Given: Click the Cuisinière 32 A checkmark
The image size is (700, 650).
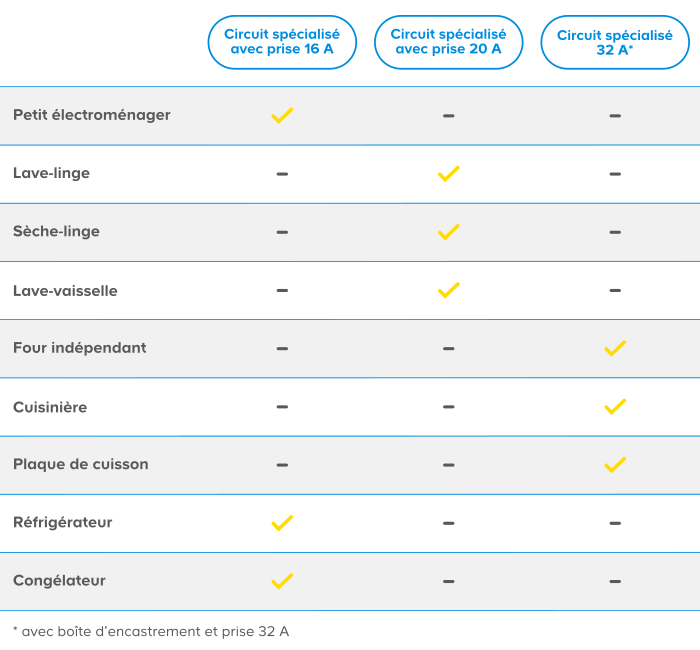Looking at the screenshot, I should 615,407.
